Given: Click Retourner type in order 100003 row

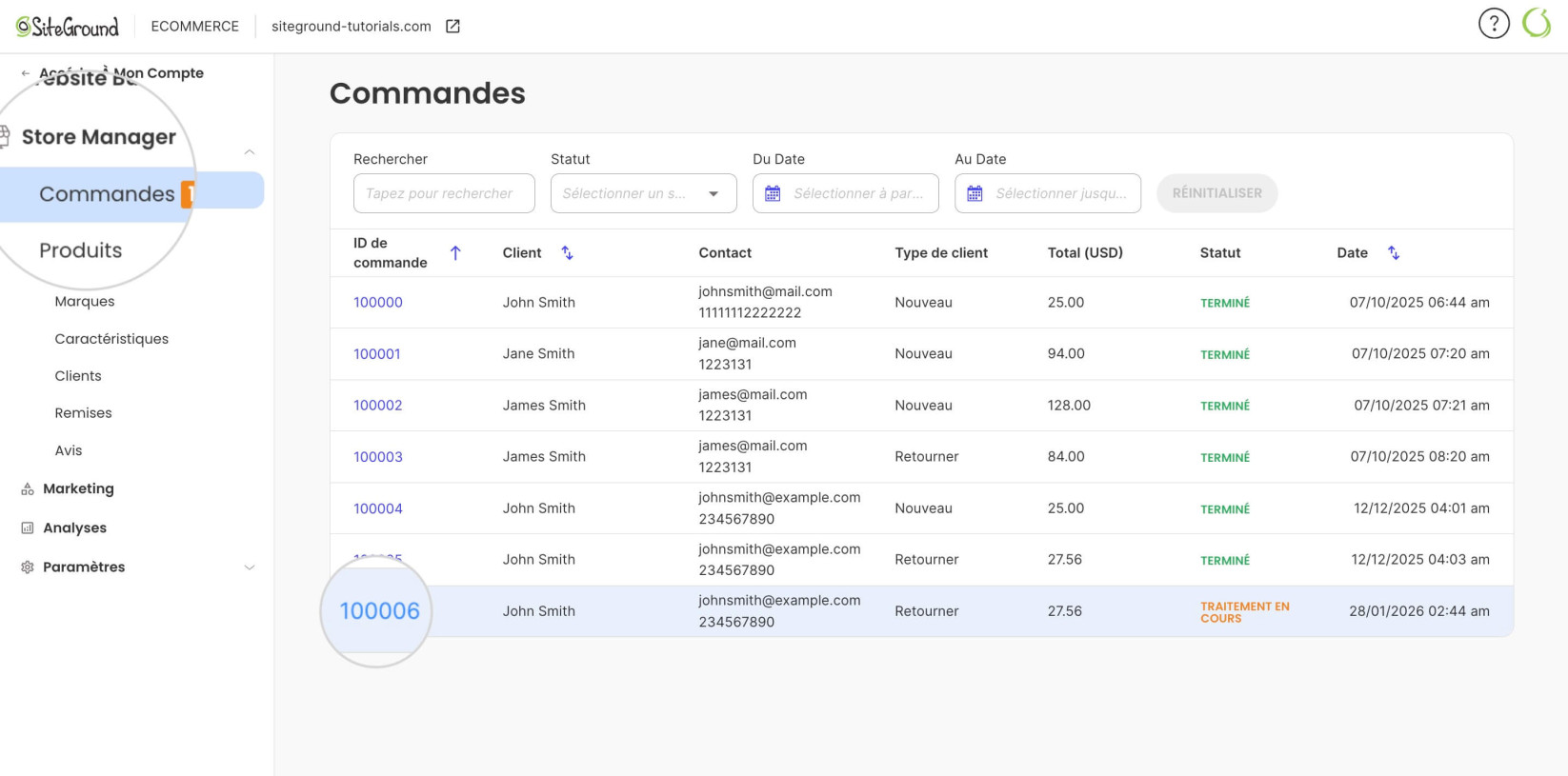Looking at the screenshot, I should pos(927,457).
